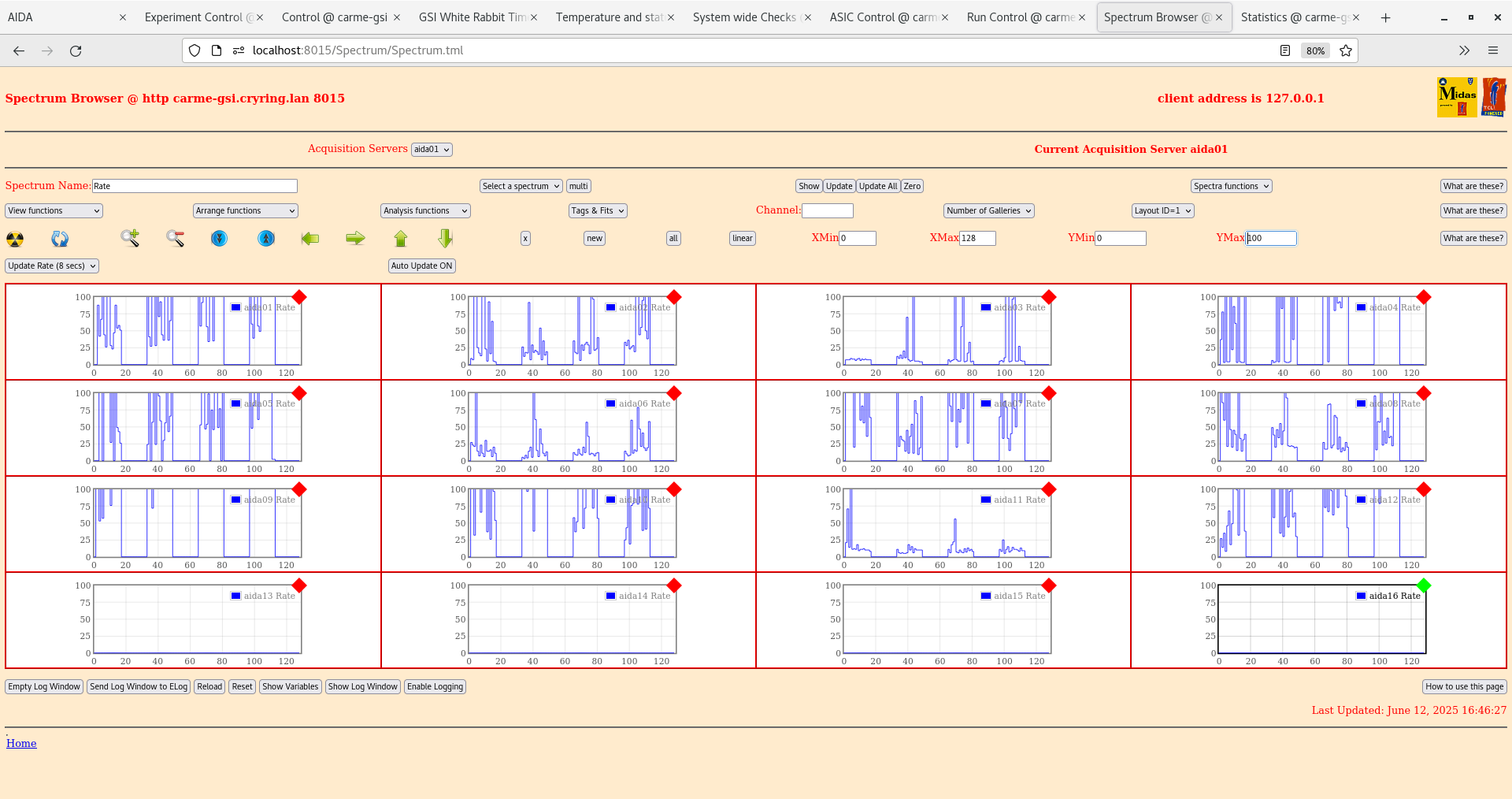1512x799 pixels.
Task: Click the Home link
Action: point(21,743)
